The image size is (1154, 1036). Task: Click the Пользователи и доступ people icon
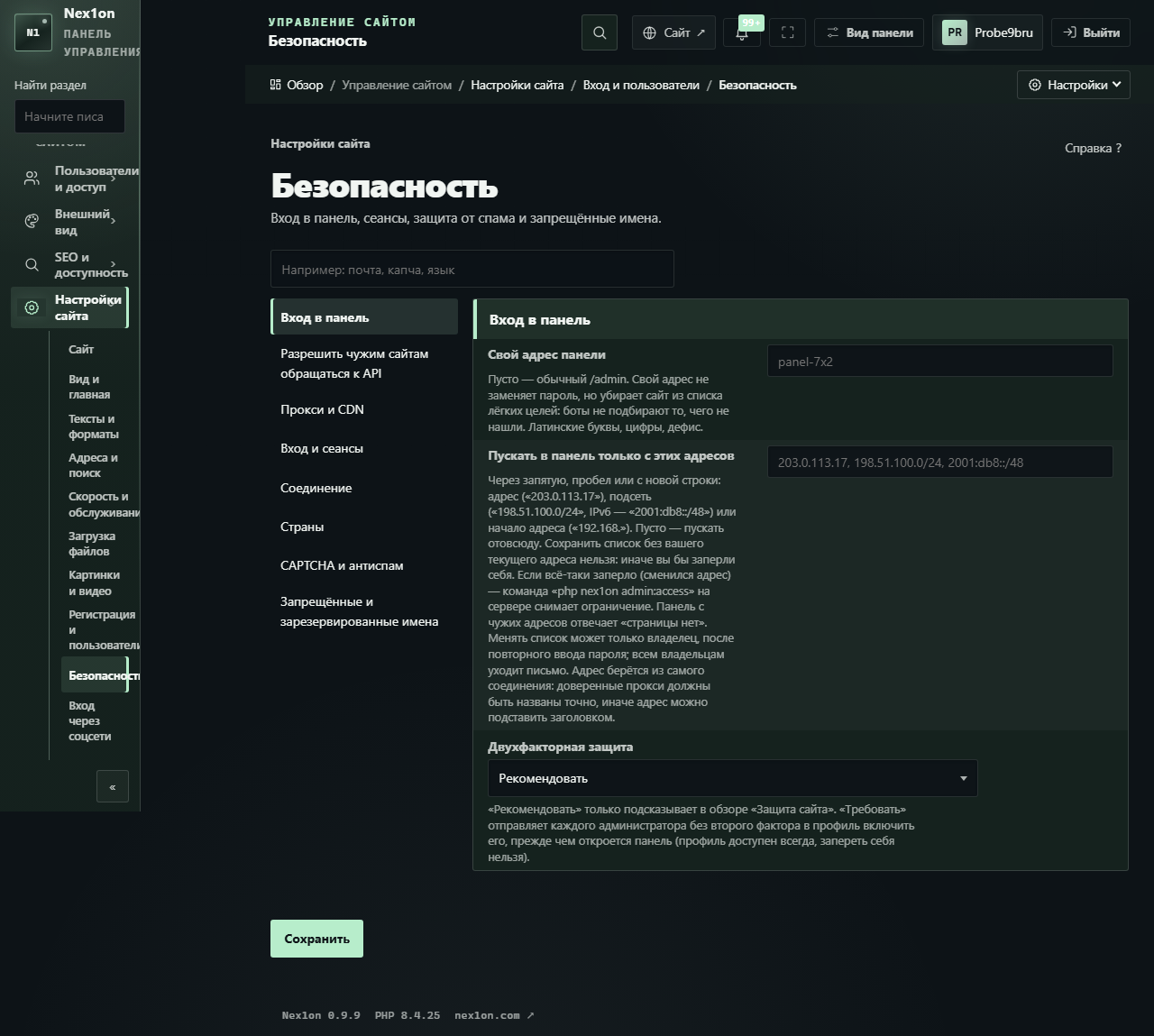[32, 179]
